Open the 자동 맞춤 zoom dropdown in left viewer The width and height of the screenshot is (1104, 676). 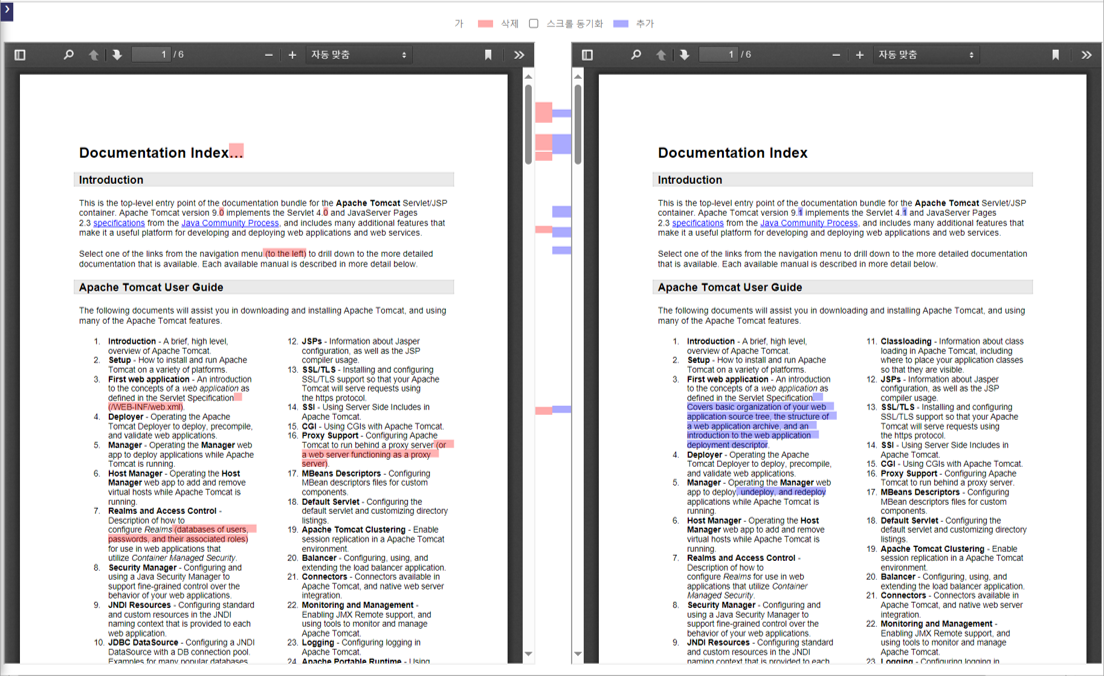(359, 55)
